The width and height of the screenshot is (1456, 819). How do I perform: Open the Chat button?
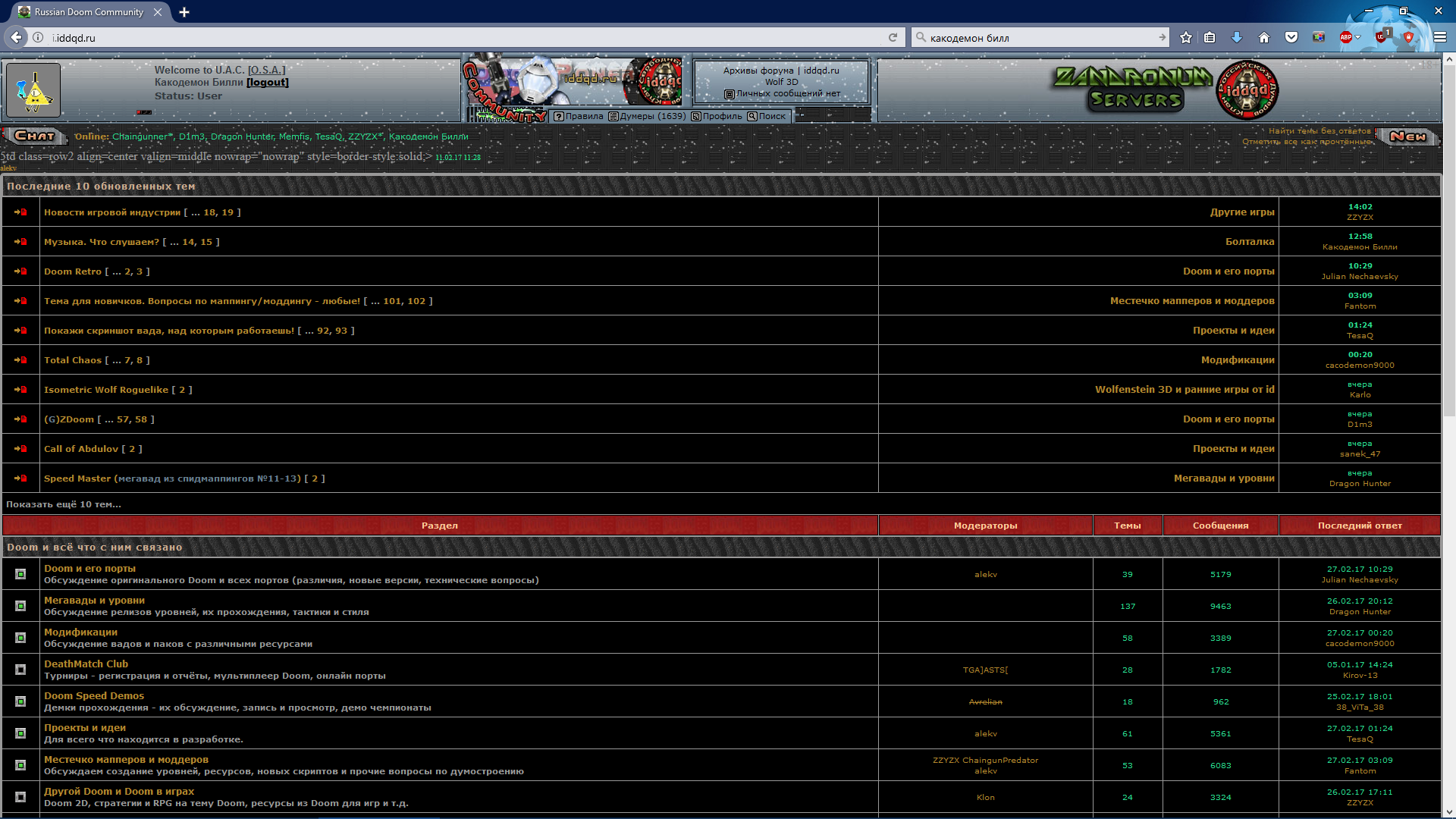(35, 136)
